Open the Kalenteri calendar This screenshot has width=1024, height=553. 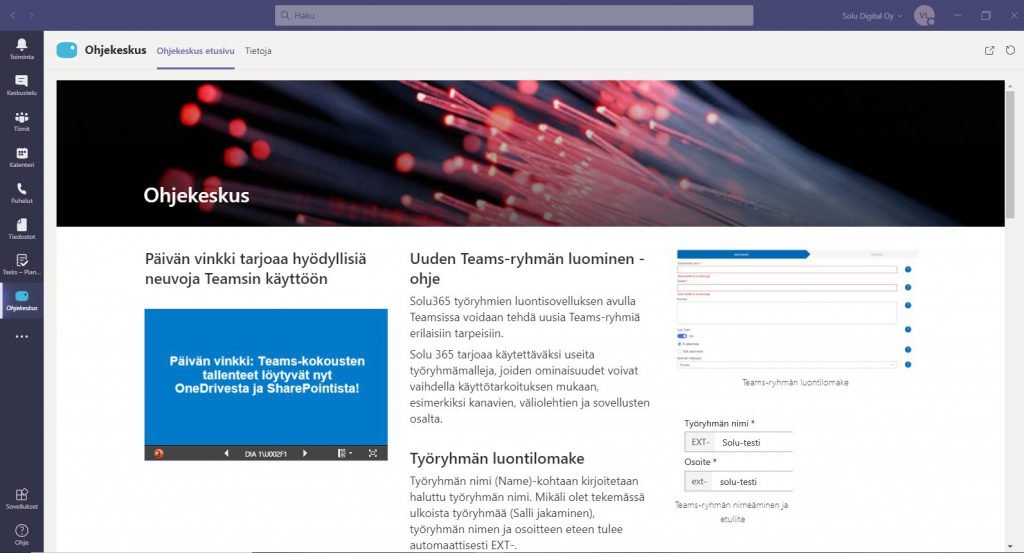tap(21, 157)
